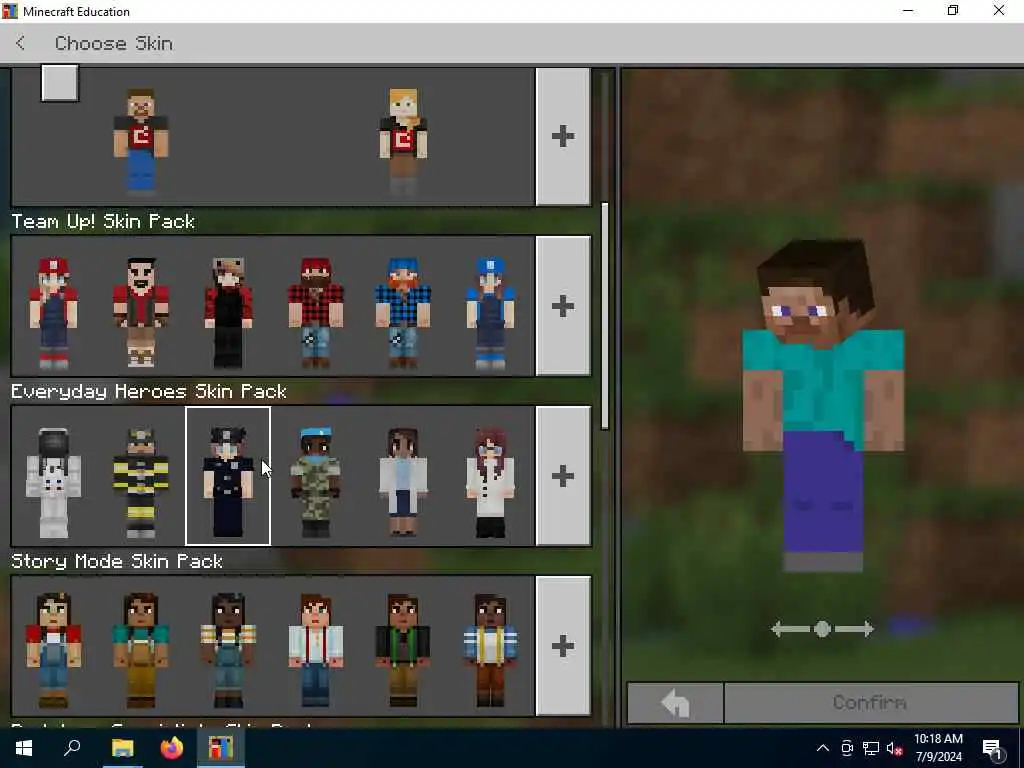
Task: Expand Team Up! Skin Pack with plus
Action: pos(563,306)
